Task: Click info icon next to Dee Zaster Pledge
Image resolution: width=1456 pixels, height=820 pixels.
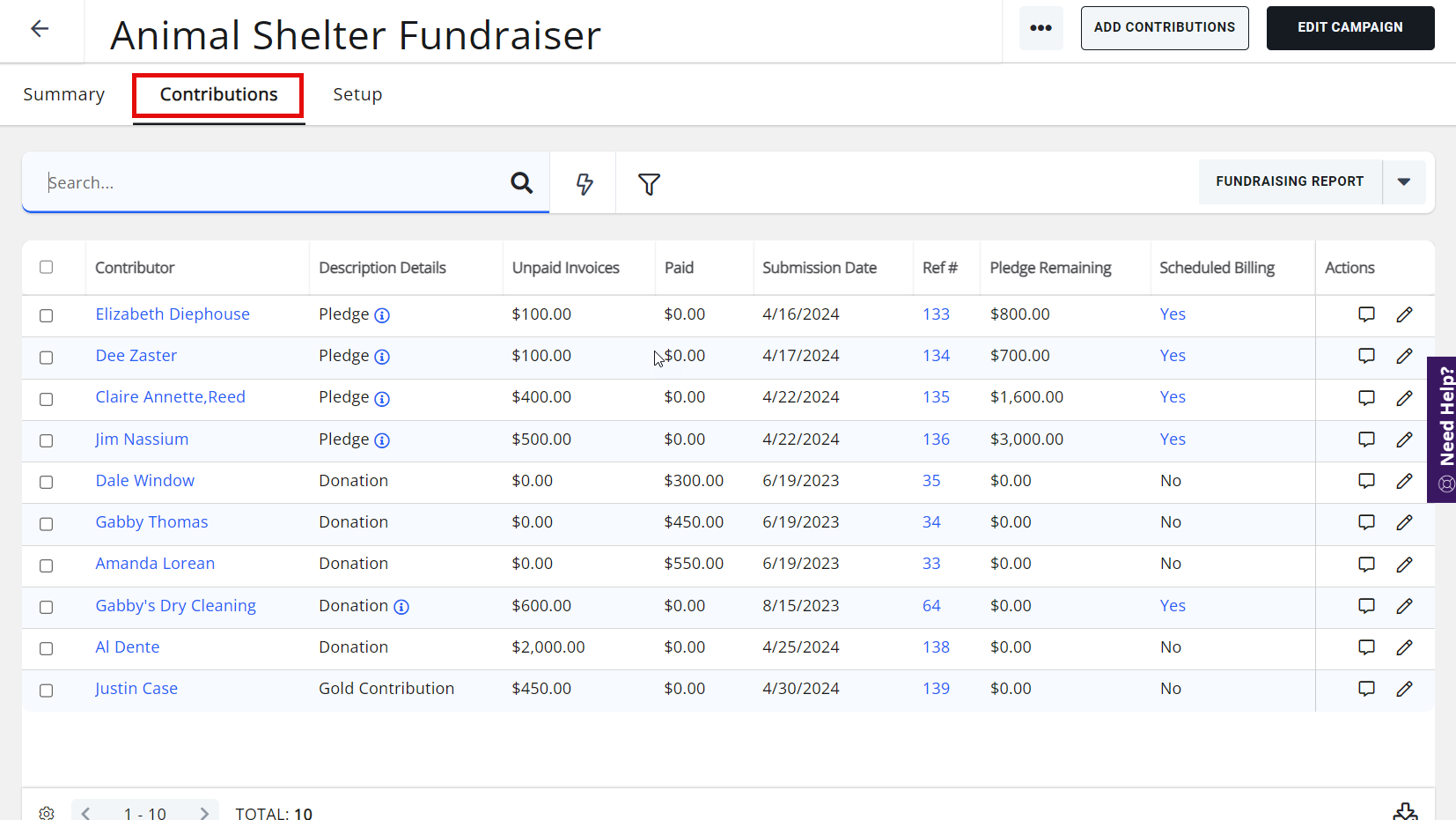Action: click(382, 357)
